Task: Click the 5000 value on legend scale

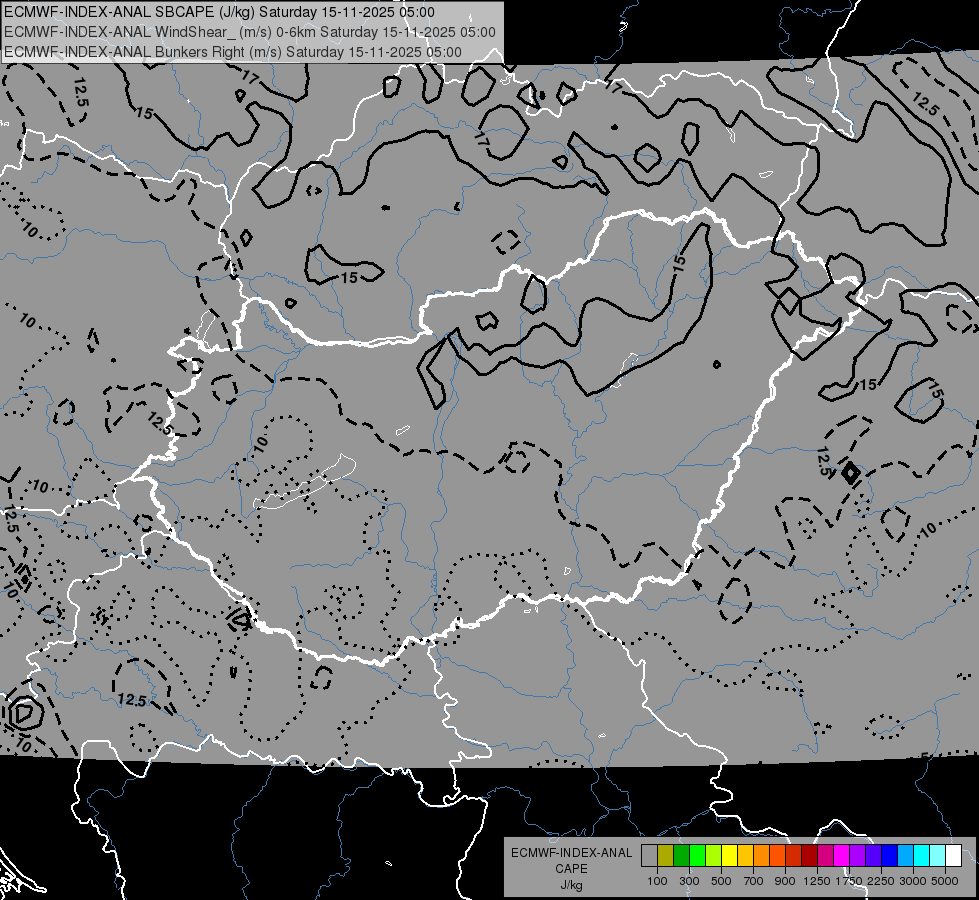Action: coord(945,881)
